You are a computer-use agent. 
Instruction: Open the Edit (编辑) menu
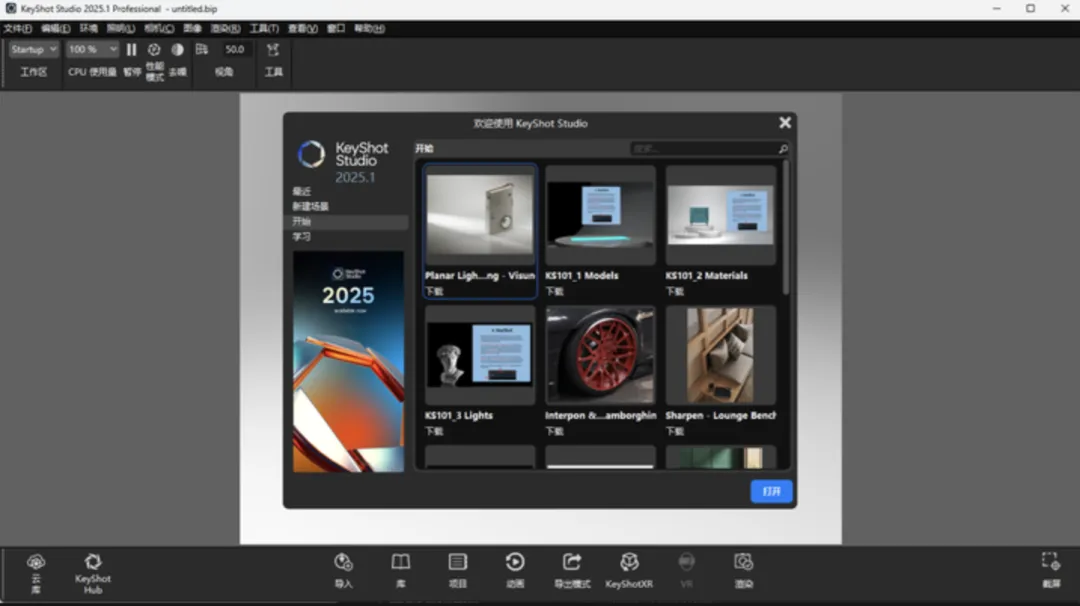(x=55, y=28)
